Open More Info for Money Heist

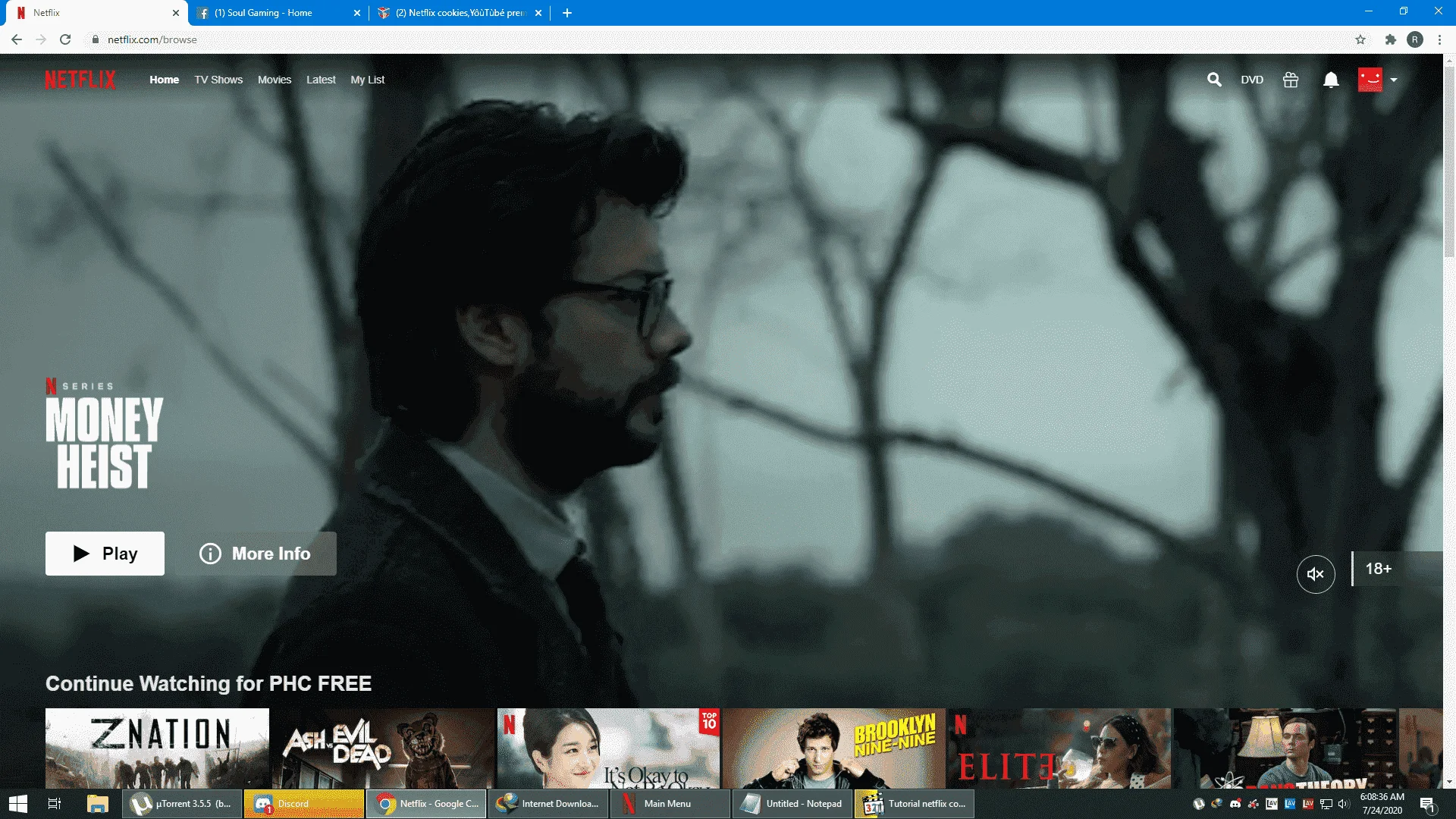click(256, 554)
